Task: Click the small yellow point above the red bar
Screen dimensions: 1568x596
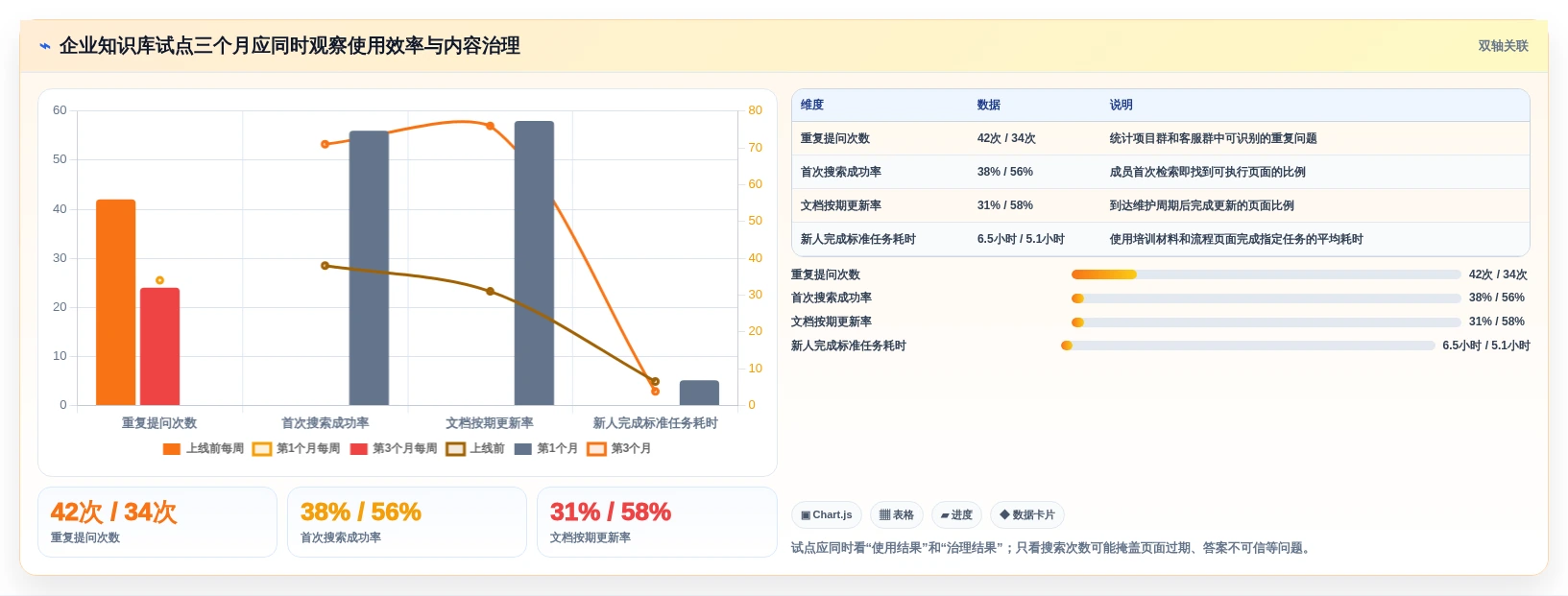Action: (159, 280)
